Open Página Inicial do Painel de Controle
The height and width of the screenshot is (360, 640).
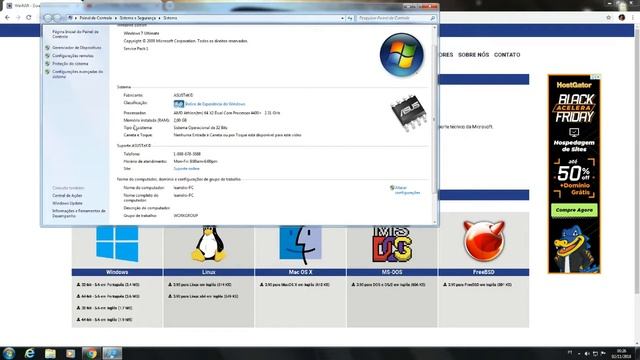pos(76,34)
